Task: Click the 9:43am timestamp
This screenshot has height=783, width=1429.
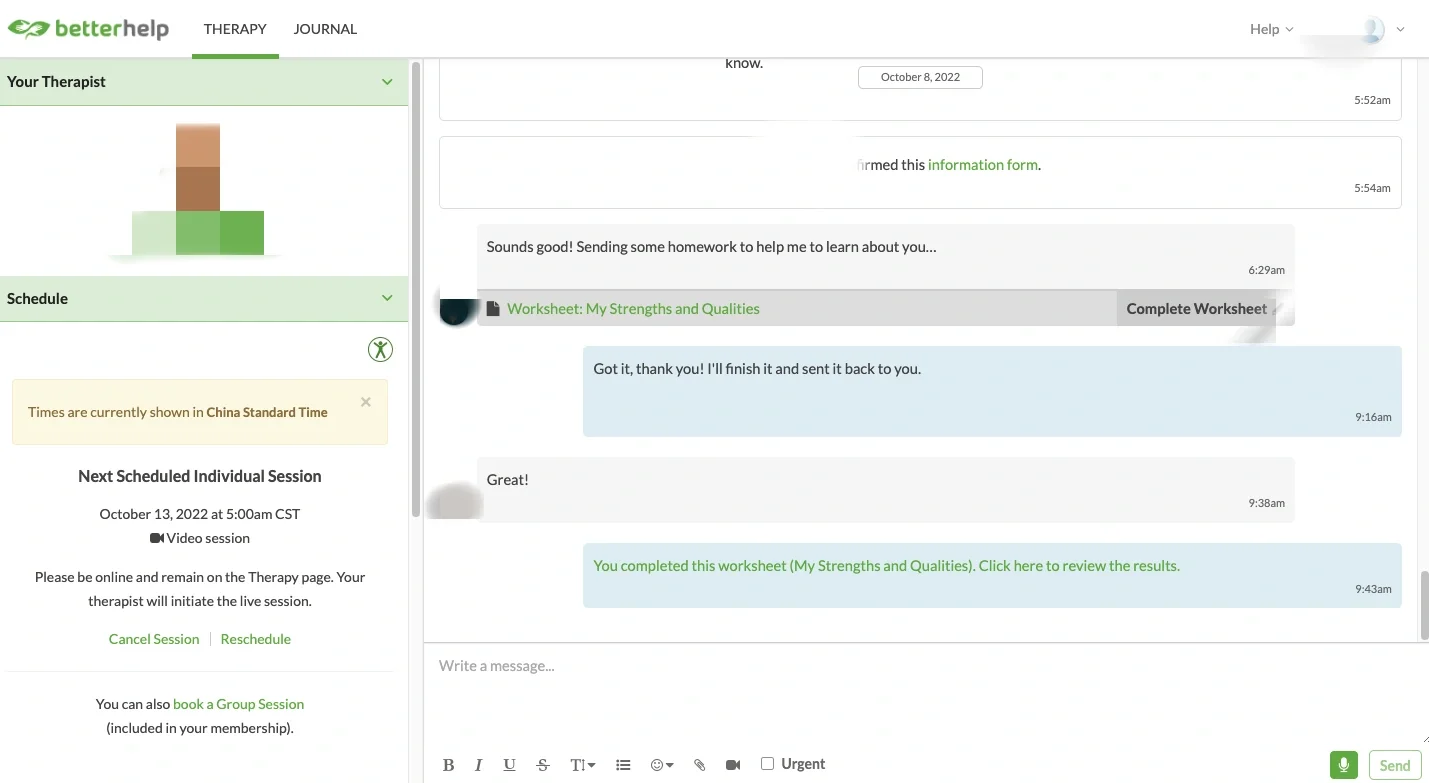Action: point(1373,589)
